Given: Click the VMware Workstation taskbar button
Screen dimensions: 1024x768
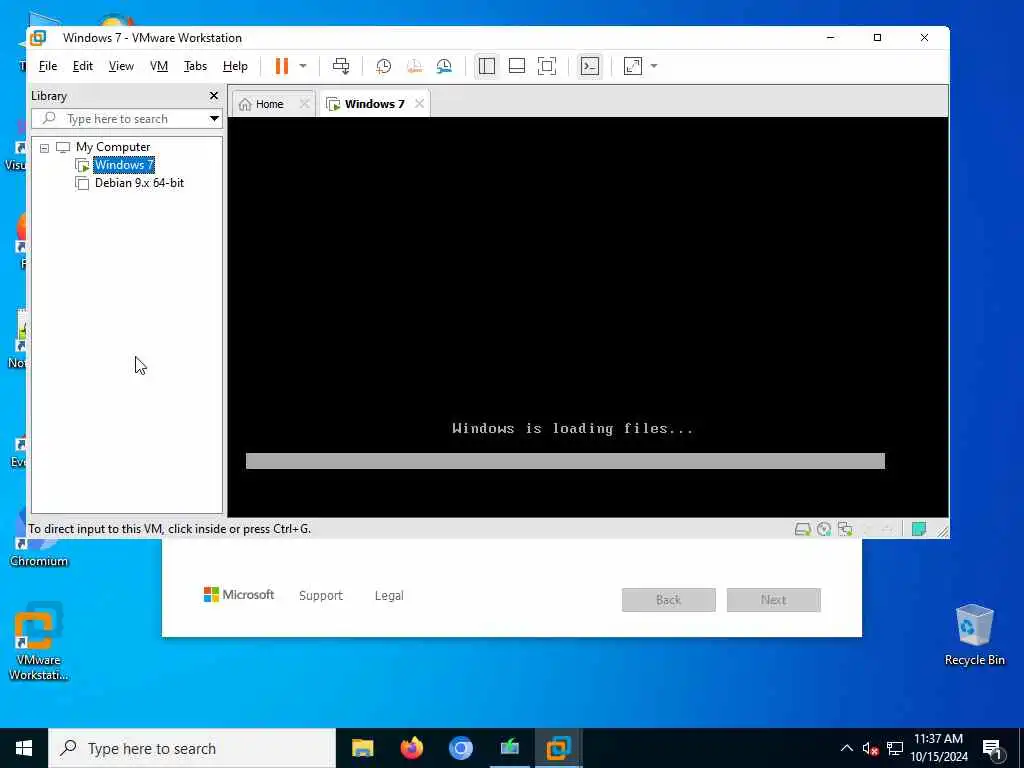Looking at the screenshot, I should (x=558, y=748).
